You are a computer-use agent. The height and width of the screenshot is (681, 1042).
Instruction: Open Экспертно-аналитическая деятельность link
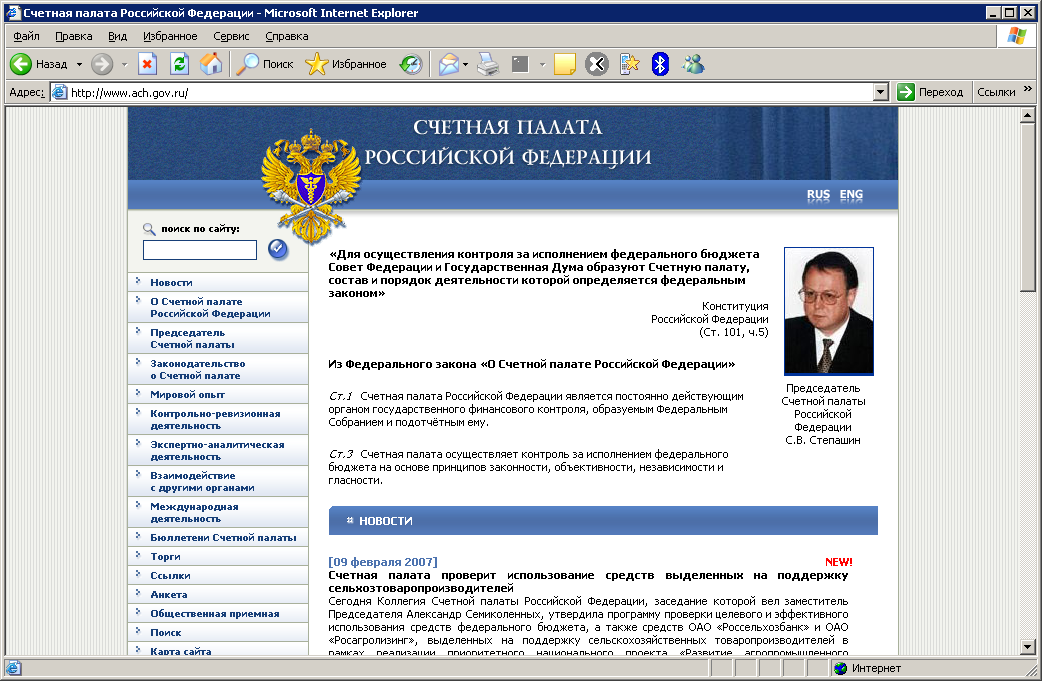pos(217,450)
